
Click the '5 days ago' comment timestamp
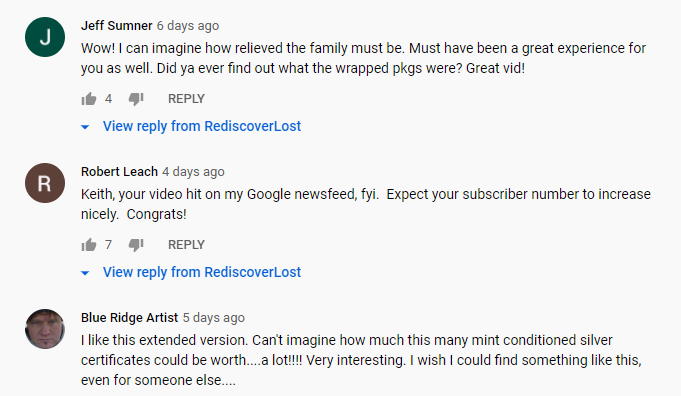pos(214,318)
